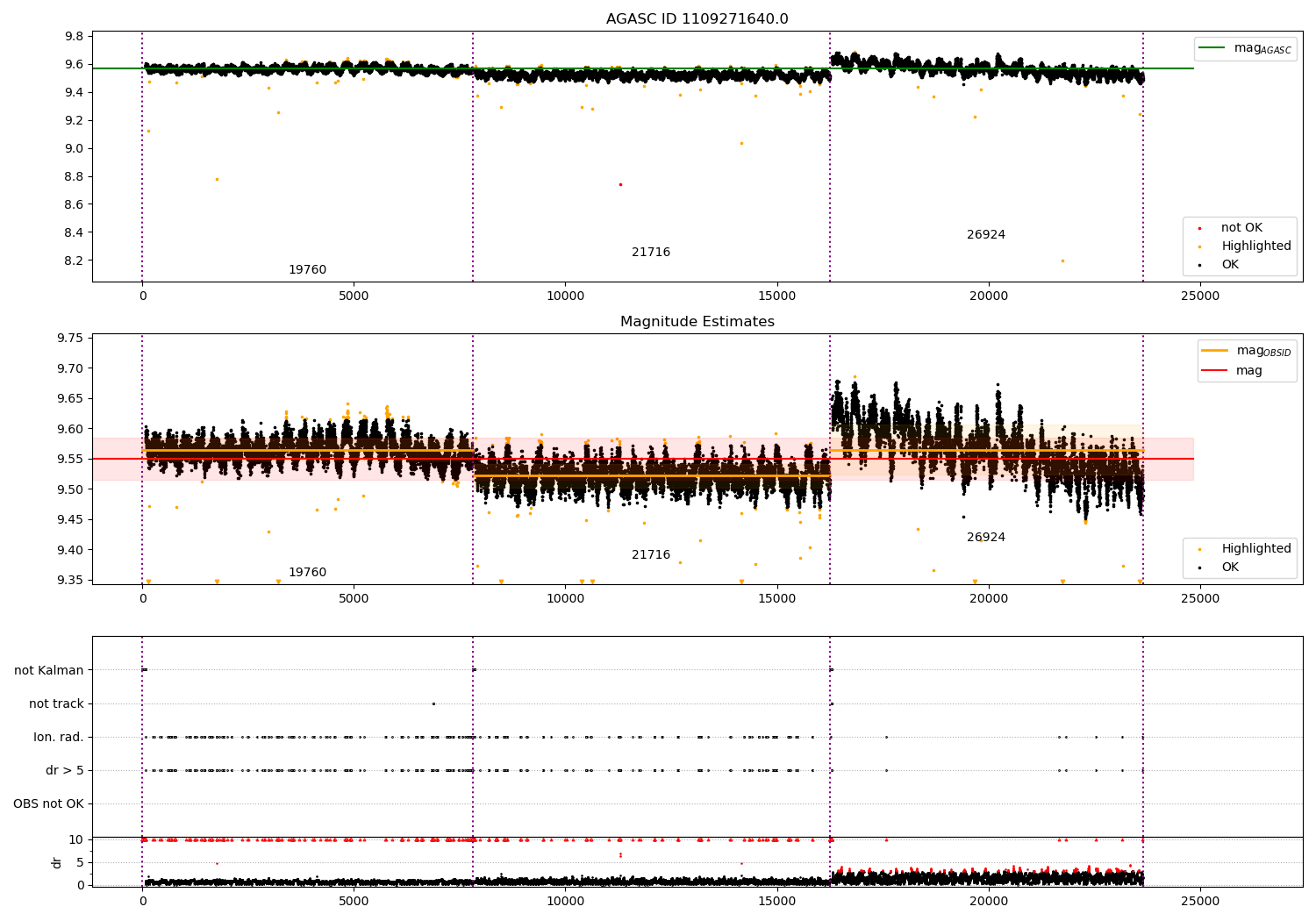Click the 26924 label in the top plot
Screen dimensions: 1316x921
986,235
